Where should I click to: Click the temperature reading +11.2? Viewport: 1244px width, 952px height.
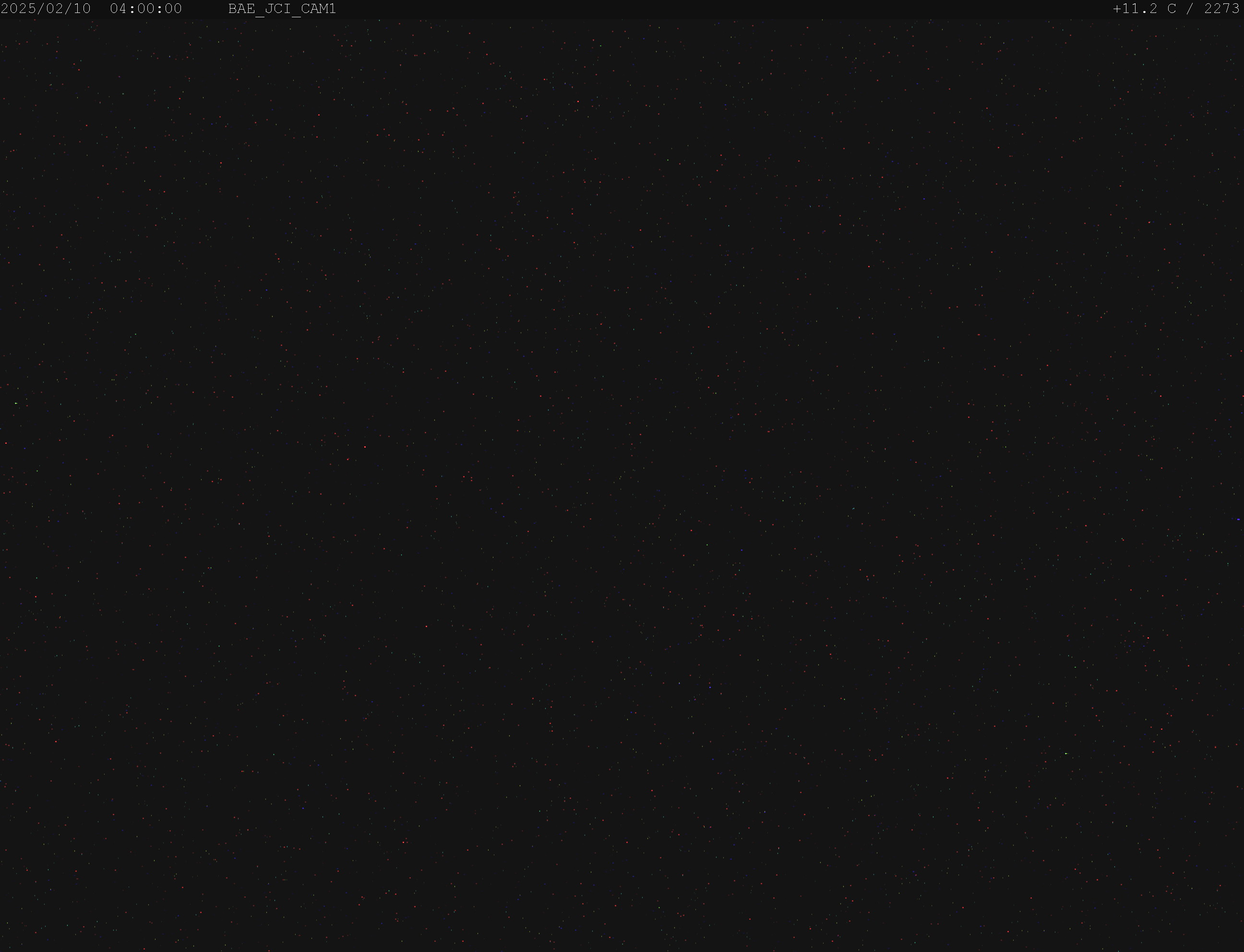point(1135,9)
